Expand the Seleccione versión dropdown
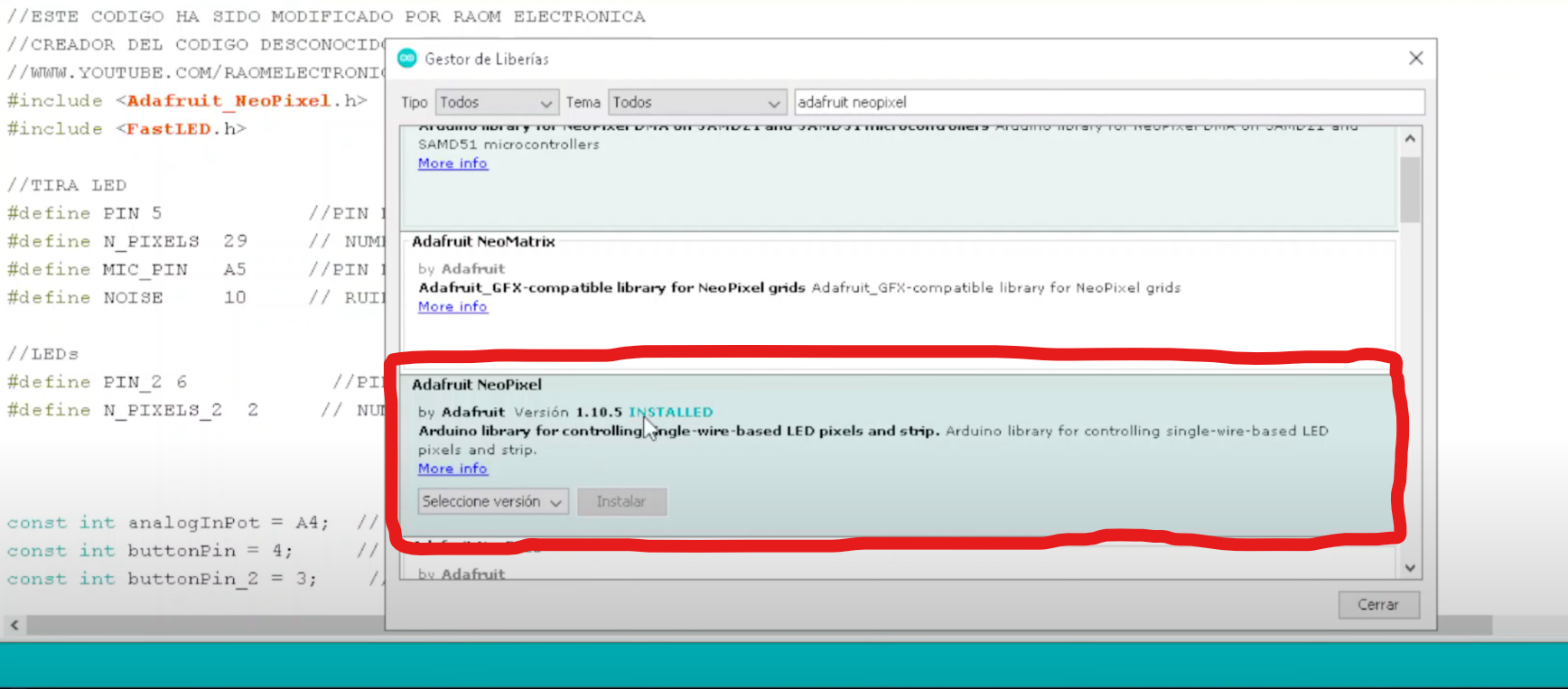 [x=493, y=501]
